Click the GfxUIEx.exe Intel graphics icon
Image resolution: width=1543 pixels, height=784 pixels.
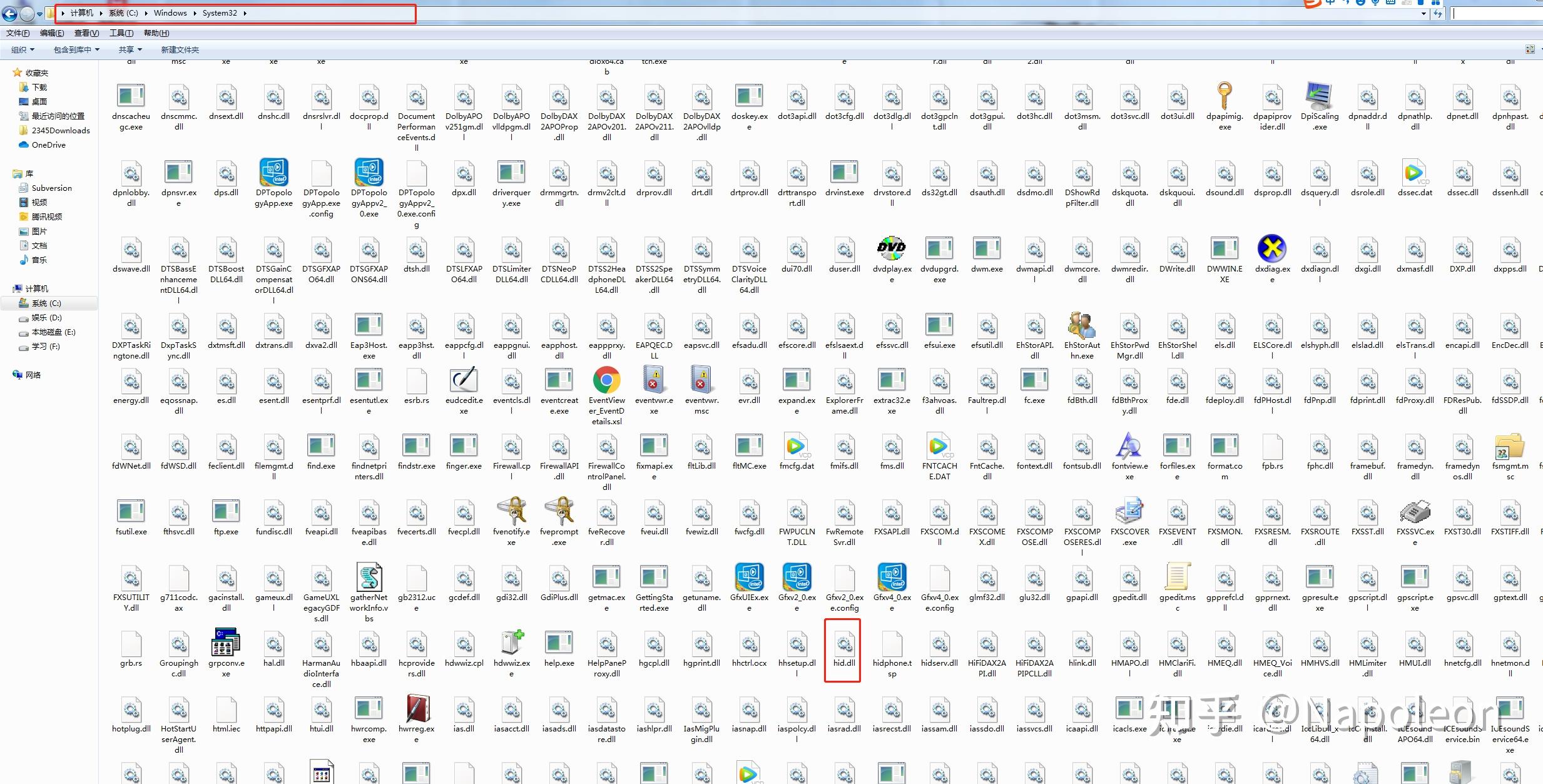[x=749, y=577]
